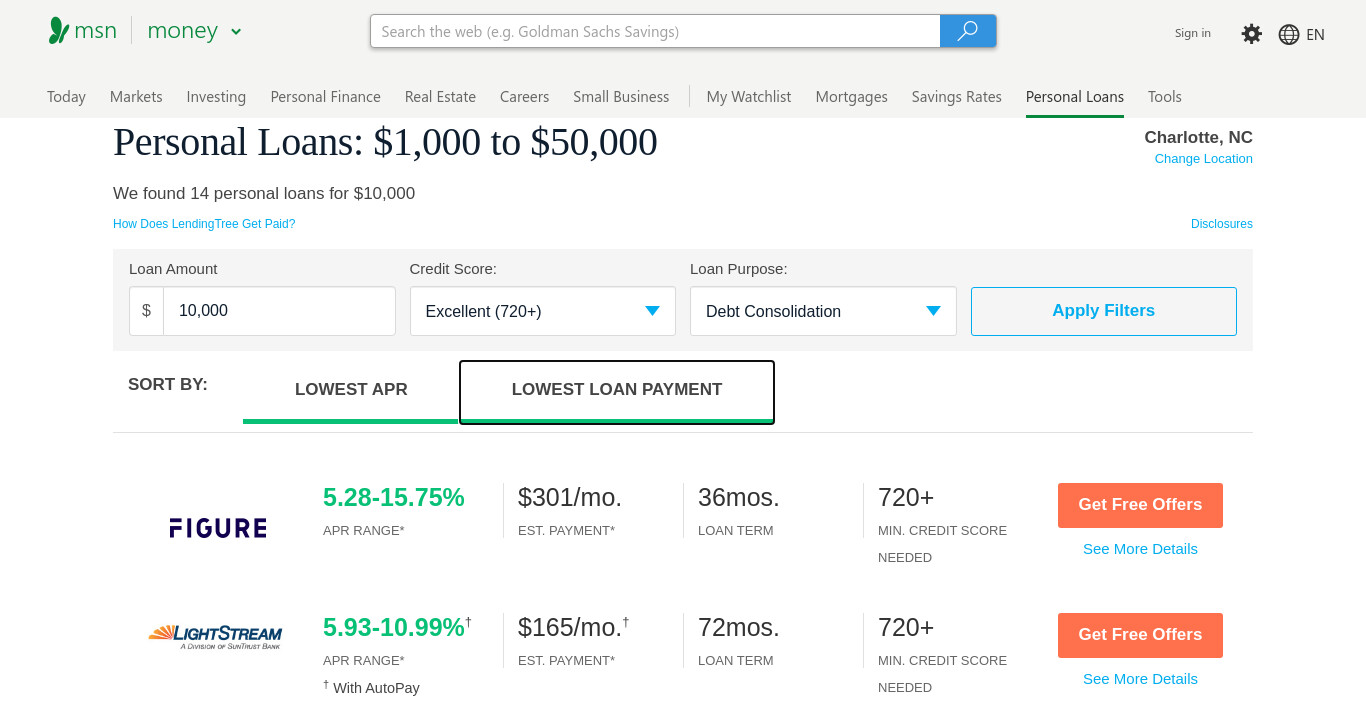Open the Real Estate section
This screenshot has height=728, width=1366.
(440, 97)
